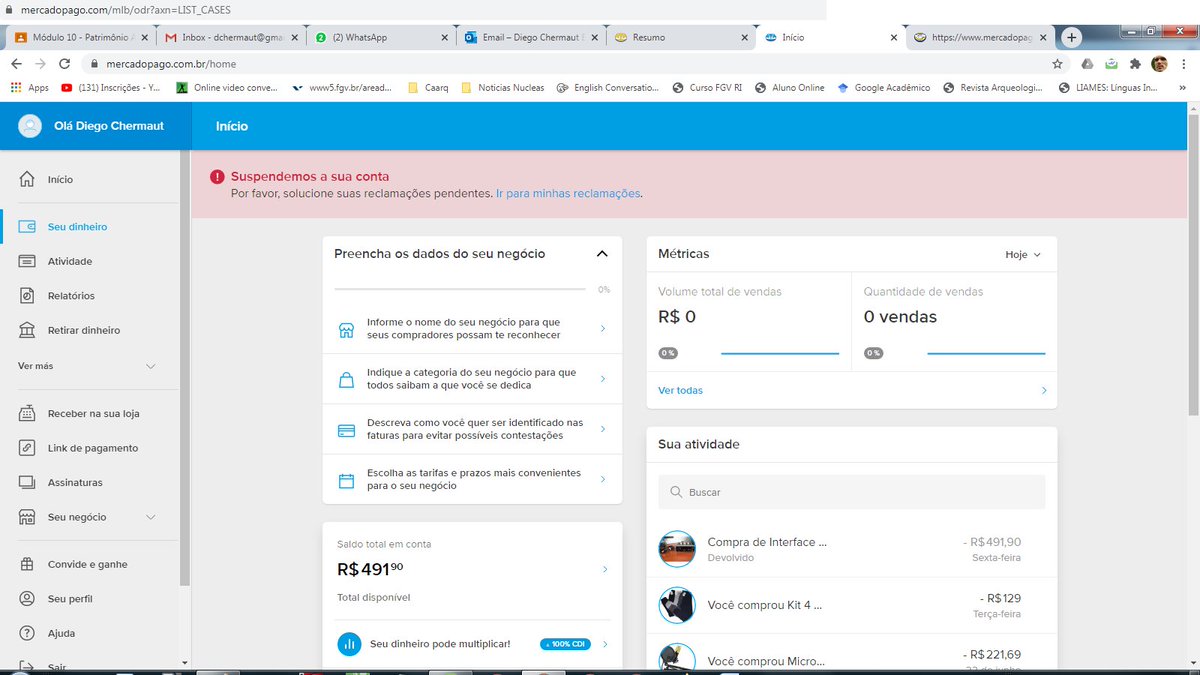Click the search magnifier icon in Sua atividade
This screenshot has width=1200, height=675.
coord(677,492)
